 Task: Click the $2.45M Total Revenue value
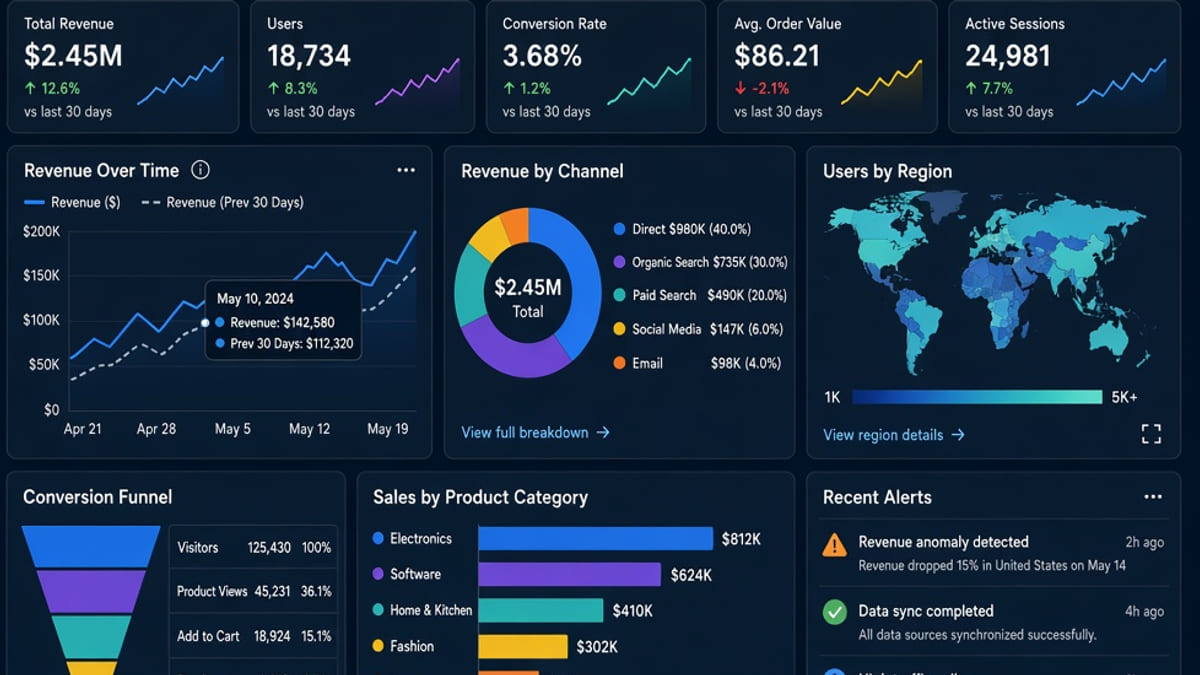click(x=73, y=56)
